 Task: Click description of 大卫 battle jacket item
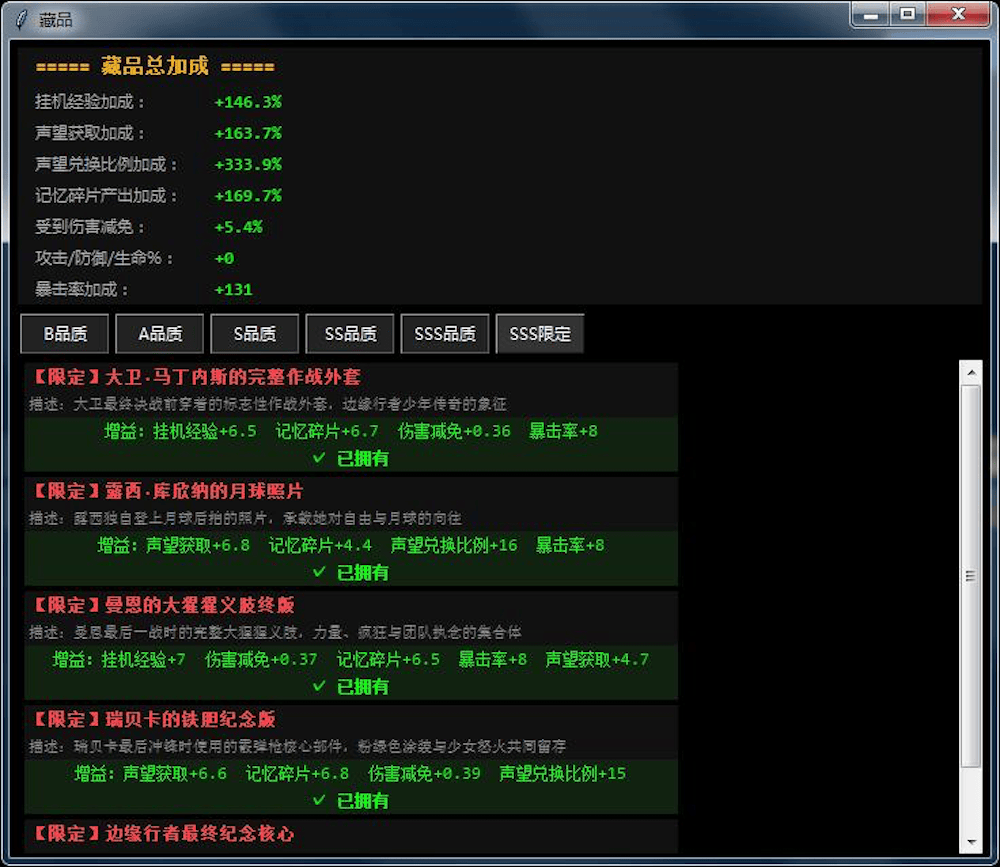pos(268,404)
